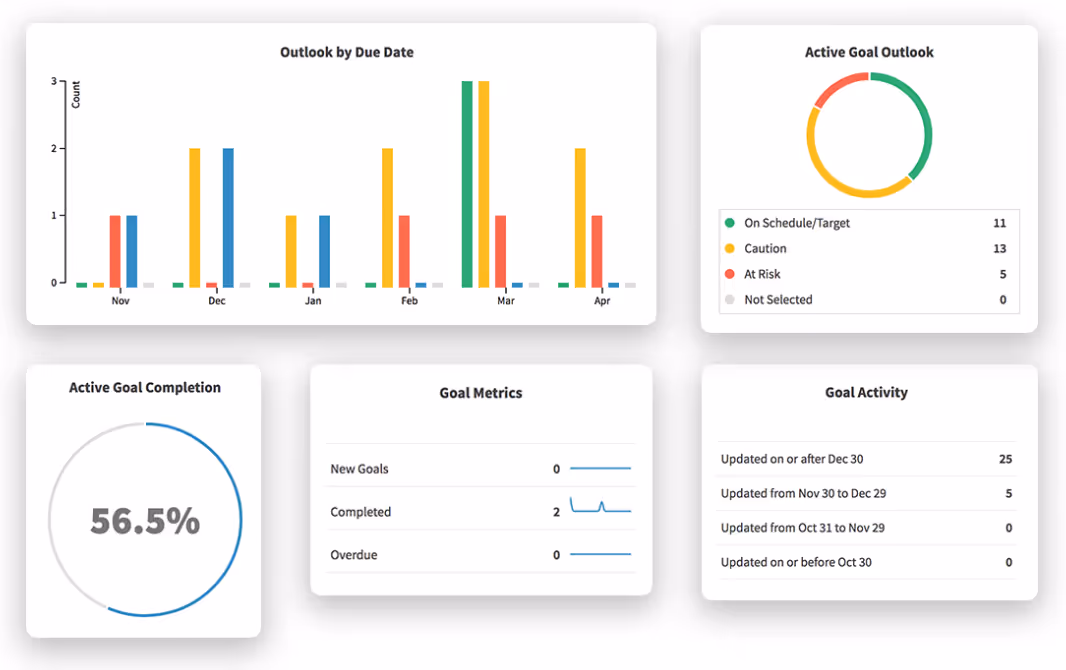This screenshot has width=1066, height=670.
Task: Click the Apr axis label
Action: 602,300
